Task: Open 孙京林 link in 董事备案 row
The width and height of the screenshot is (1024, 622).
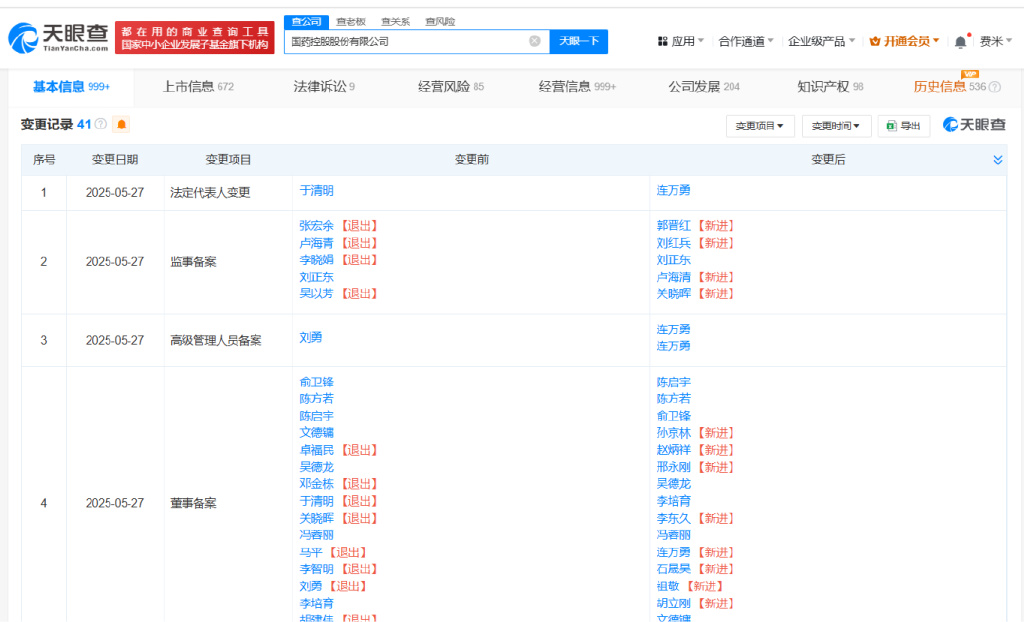Action: pyautogui.click(x=673, y=433)
